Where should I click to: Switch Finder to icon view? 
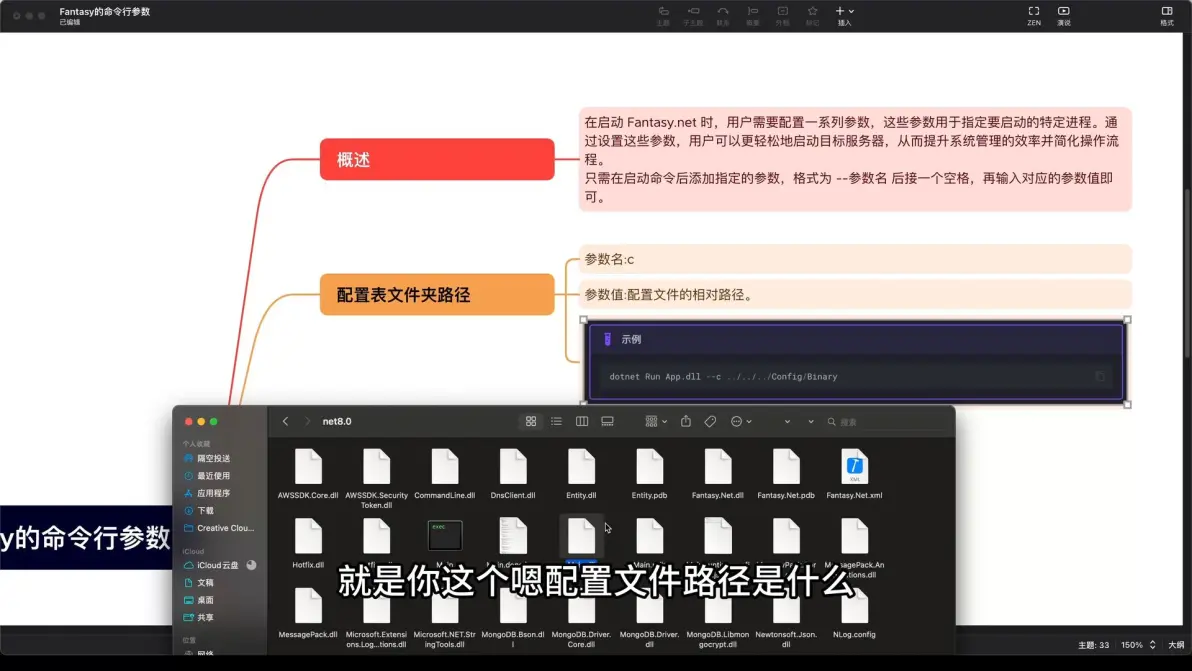(531, 421)
